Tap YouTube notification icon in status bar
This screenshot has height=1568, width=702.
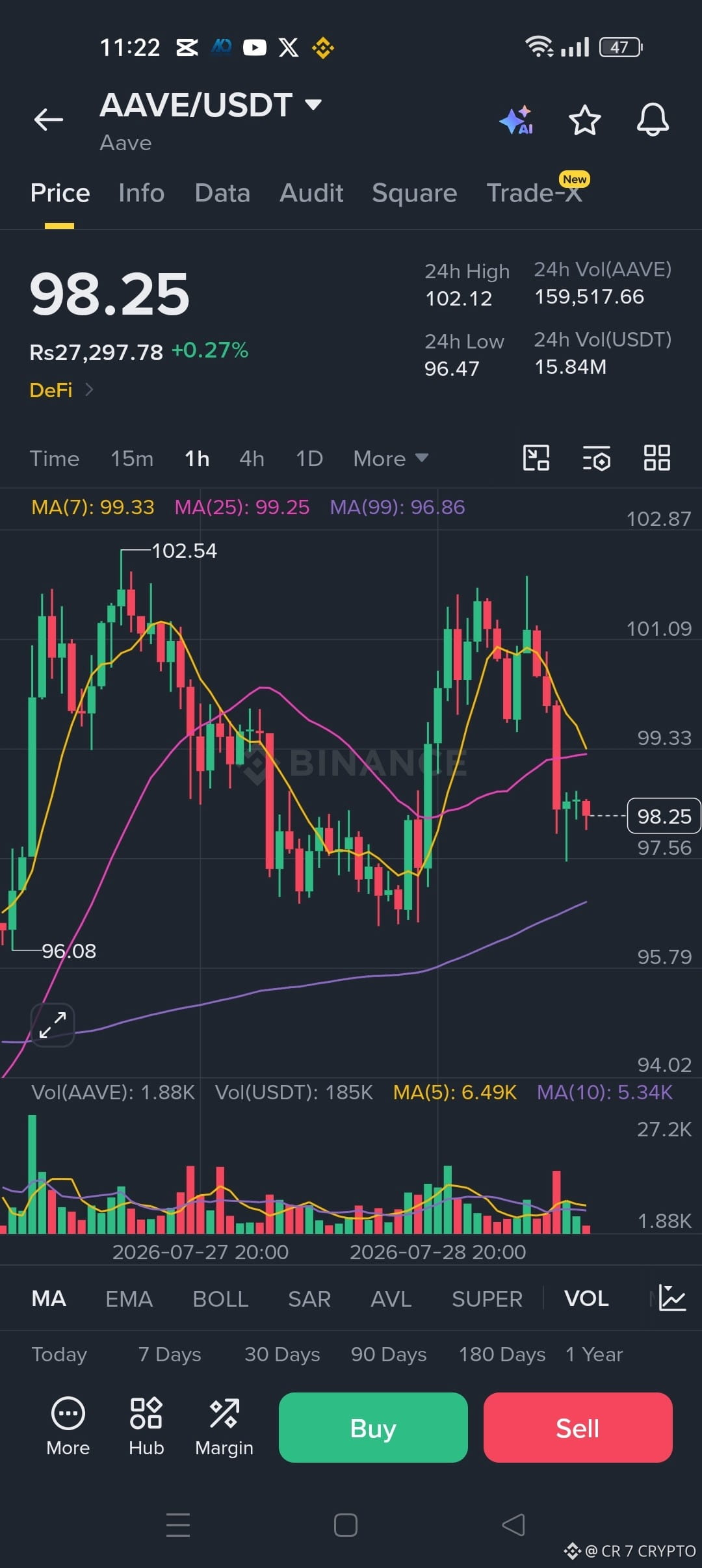tap(255, 47)
